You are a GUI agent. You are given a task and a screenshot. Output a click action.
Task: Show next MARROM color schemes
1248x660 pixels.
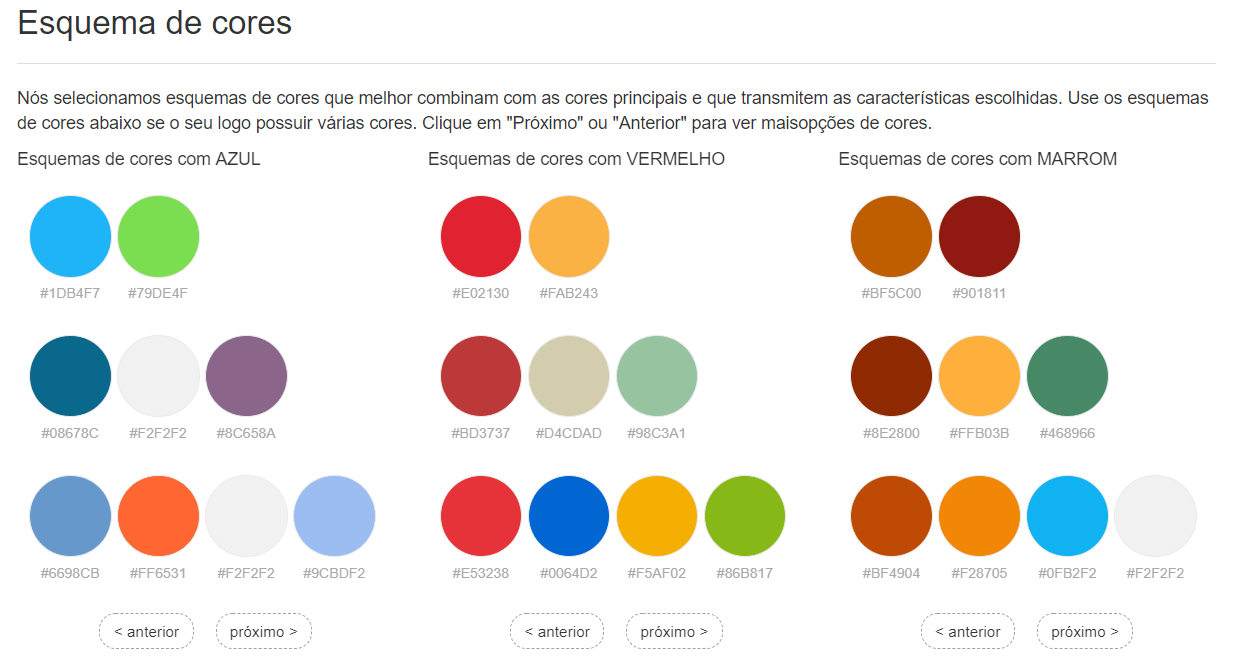(1085, 631)
